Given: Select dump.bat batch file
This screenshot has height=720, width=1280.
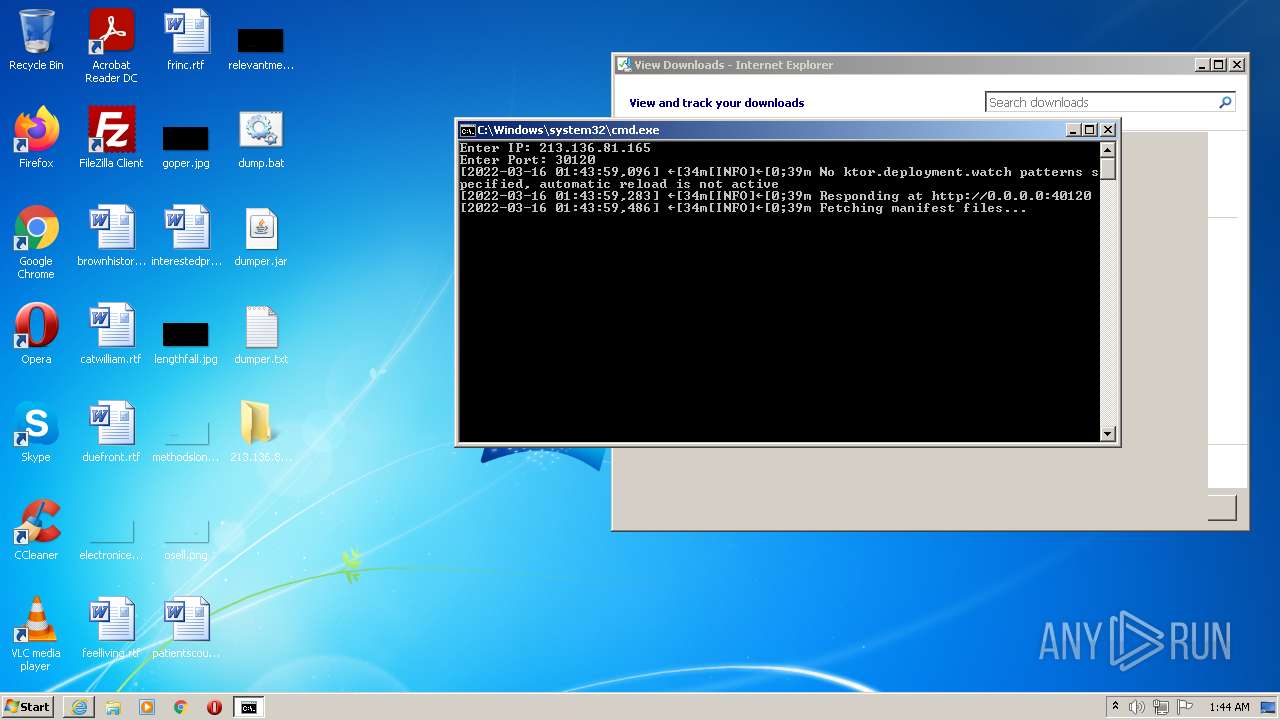Looking at the screenshot, I should point(261,138).
